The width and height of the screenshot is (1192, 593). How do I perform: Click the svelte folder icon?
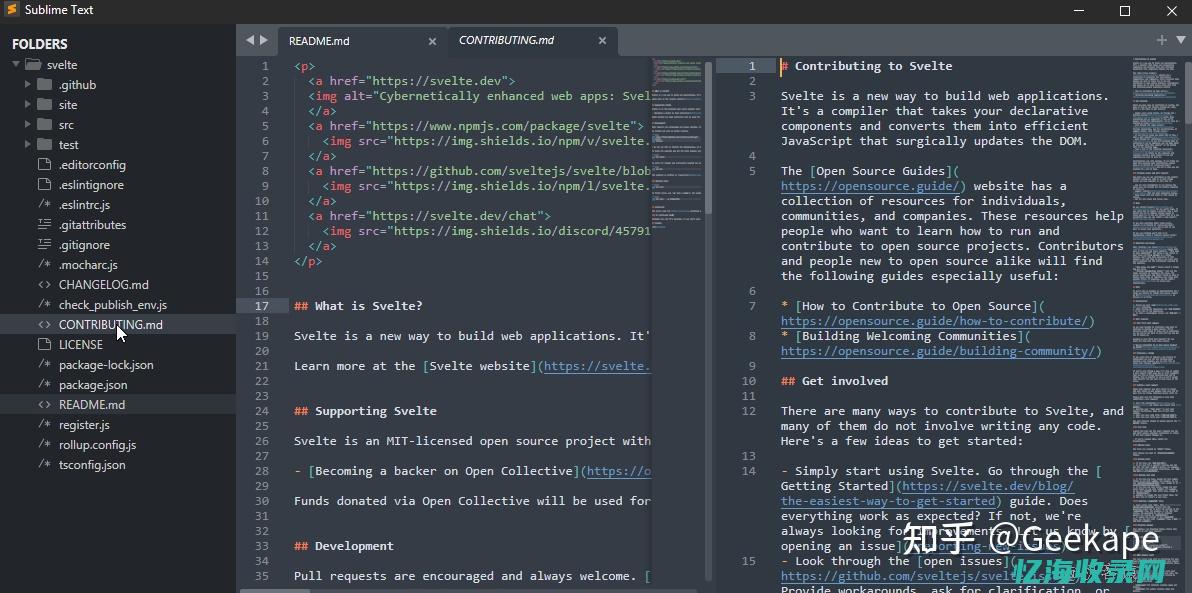coord(33,65)
